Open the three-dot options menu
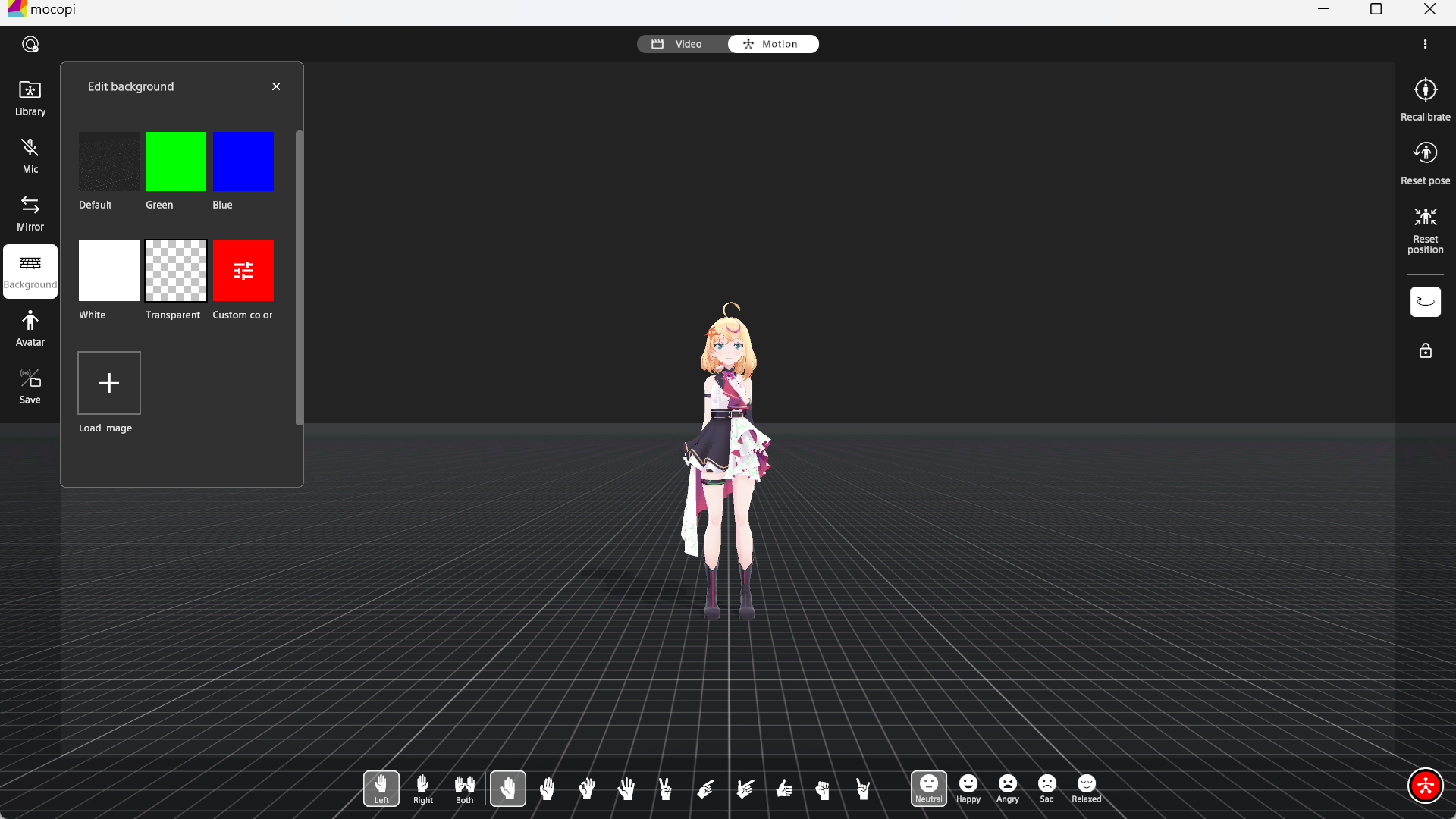 click(x=1425, y=44)
